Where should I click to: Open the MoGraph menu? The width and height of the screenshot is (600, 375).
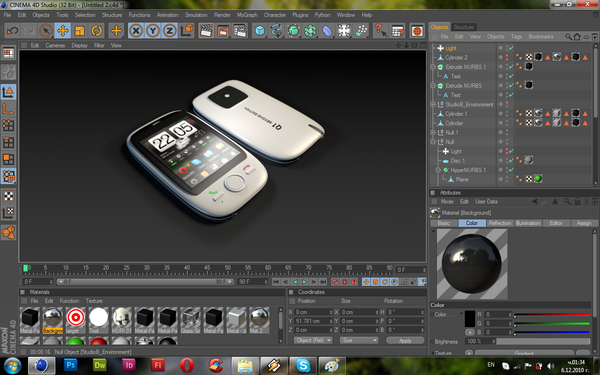click(x=247, y=15)
